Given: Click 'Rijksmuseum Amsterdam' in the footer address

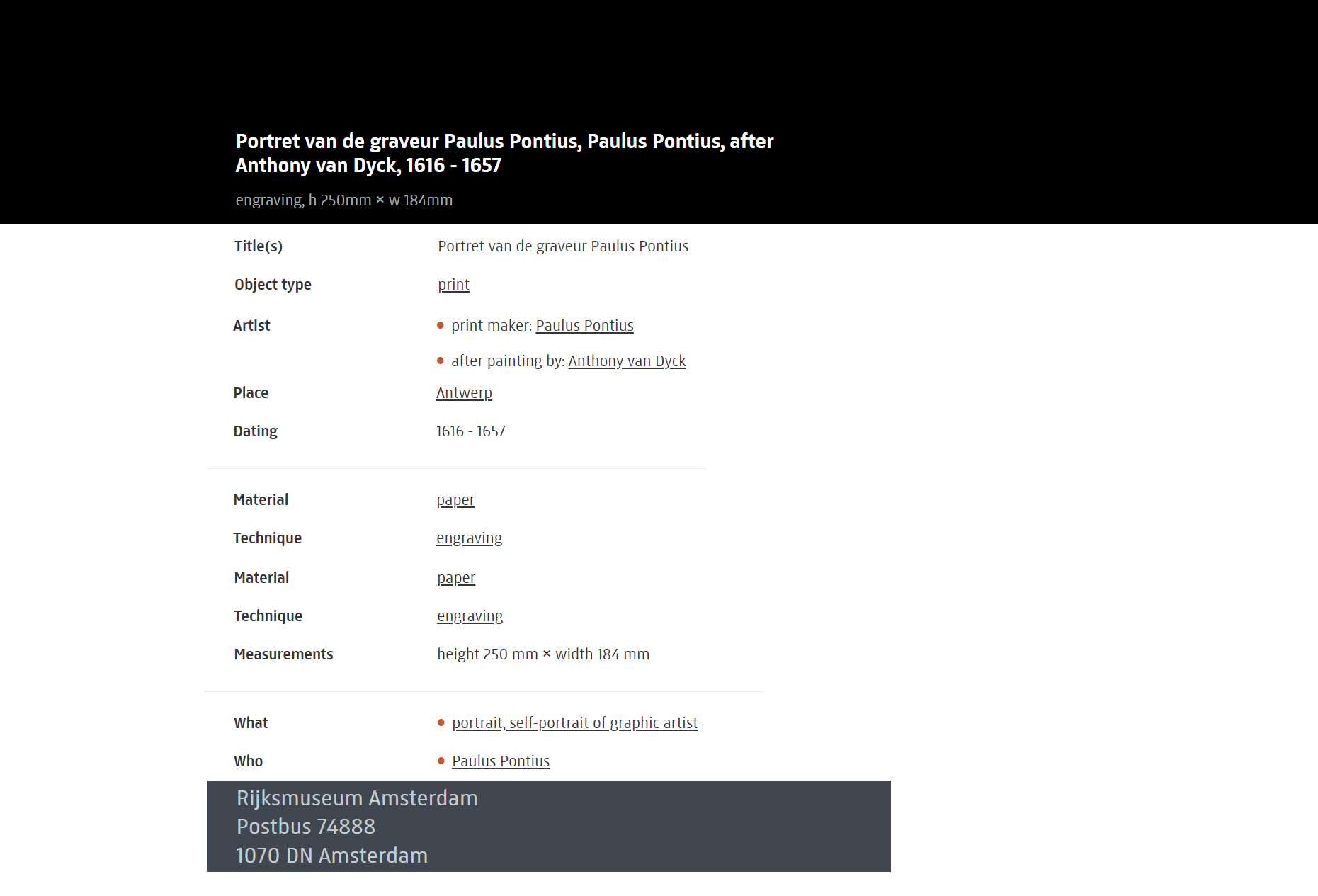Looking at the screenshot, I should tap(357, 798).
